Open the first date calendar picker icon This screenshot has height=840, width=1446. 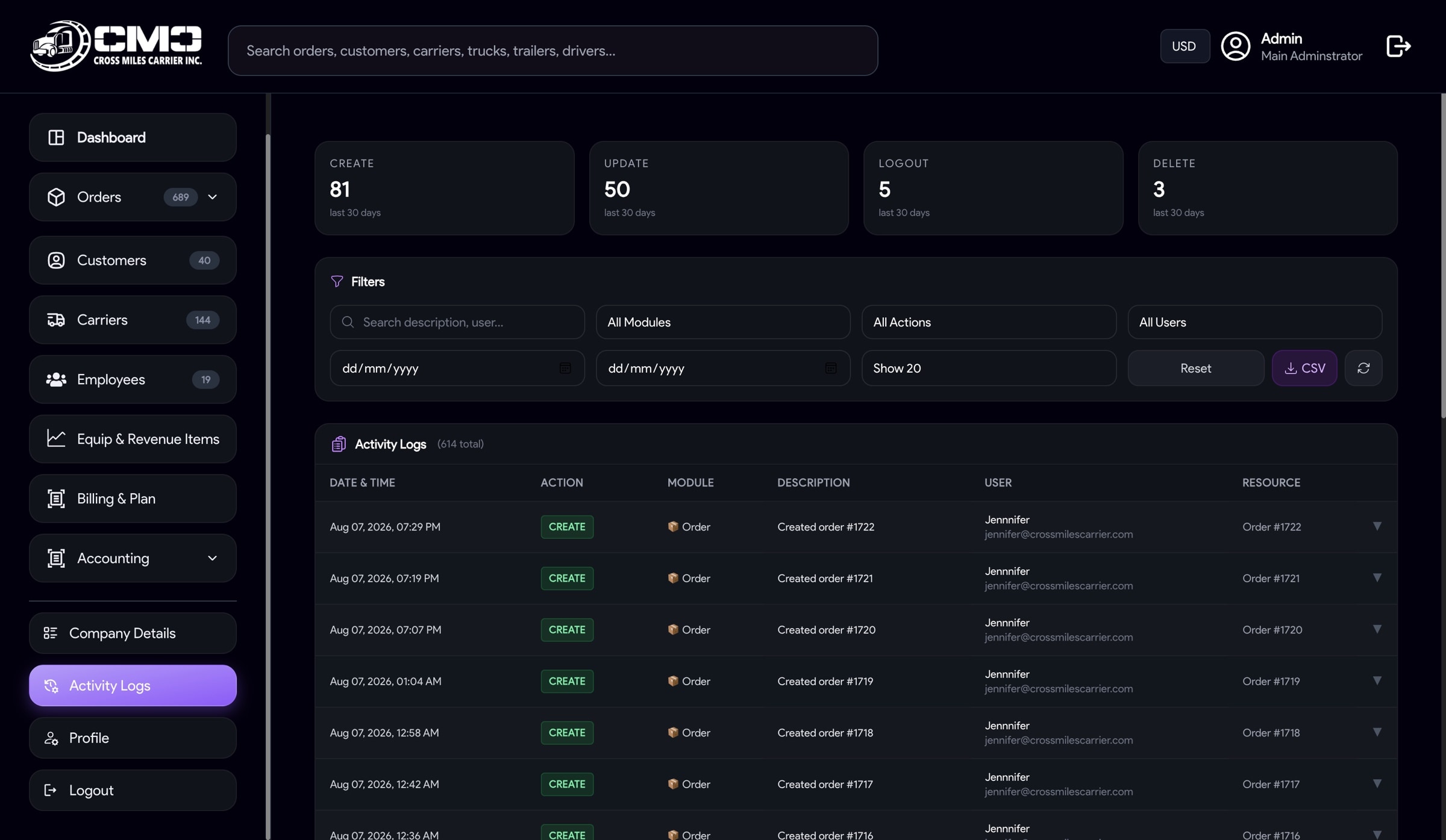tap(565, 368)
